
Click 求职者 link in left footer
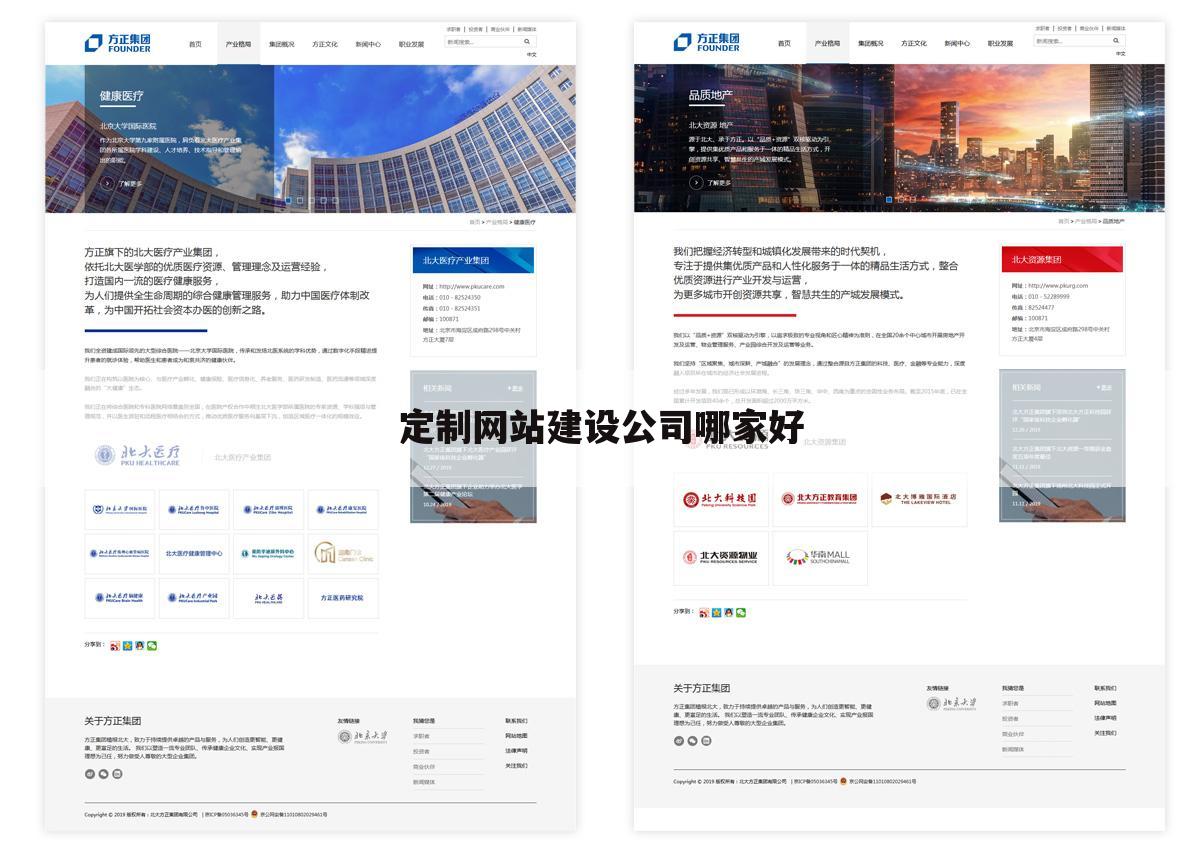coord(421,736)
